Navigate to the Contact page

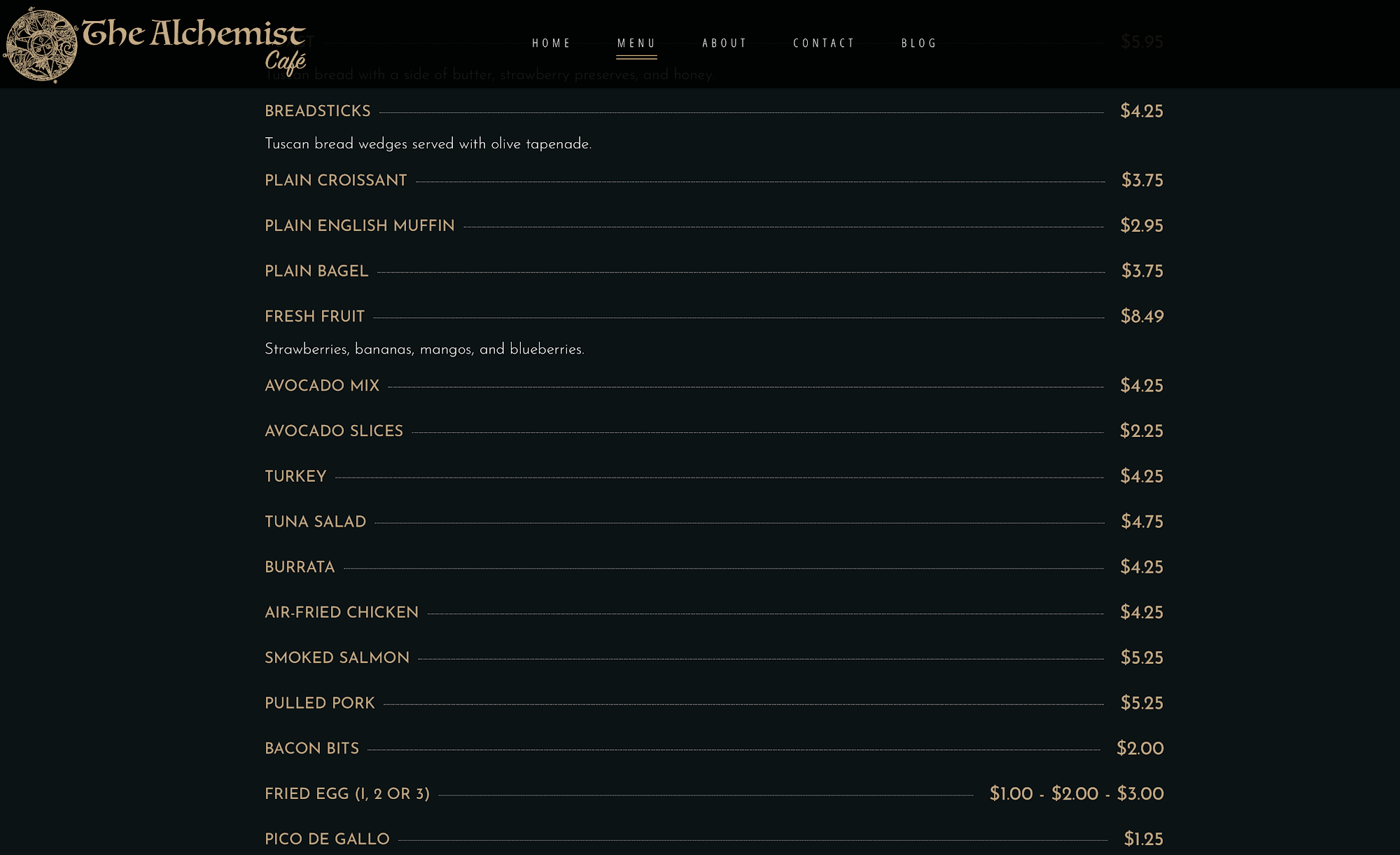(x=824, y=43)
